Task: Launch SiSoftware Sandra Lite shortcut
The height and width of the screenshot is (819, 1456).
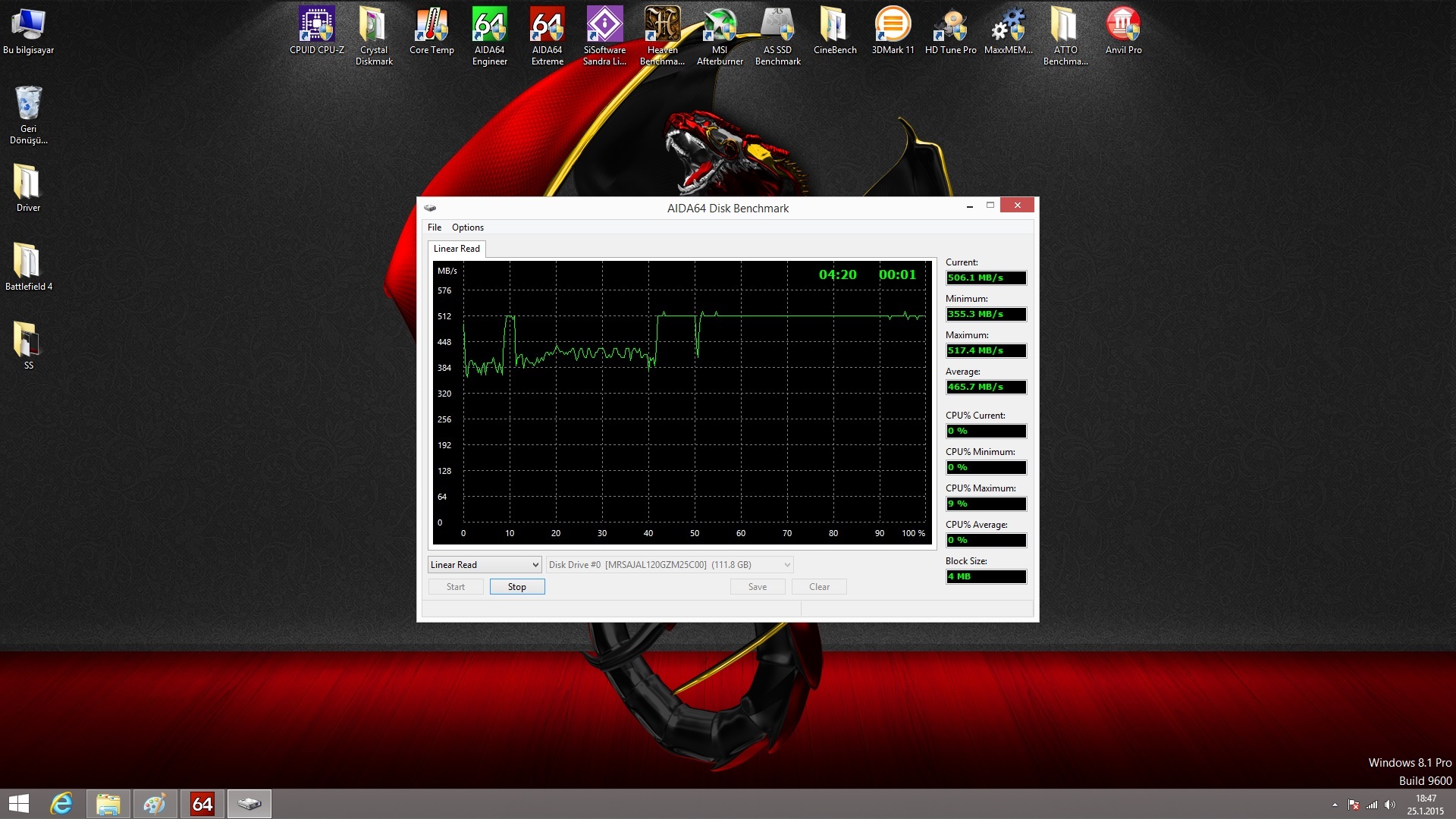Action: [x=604, y=36]
